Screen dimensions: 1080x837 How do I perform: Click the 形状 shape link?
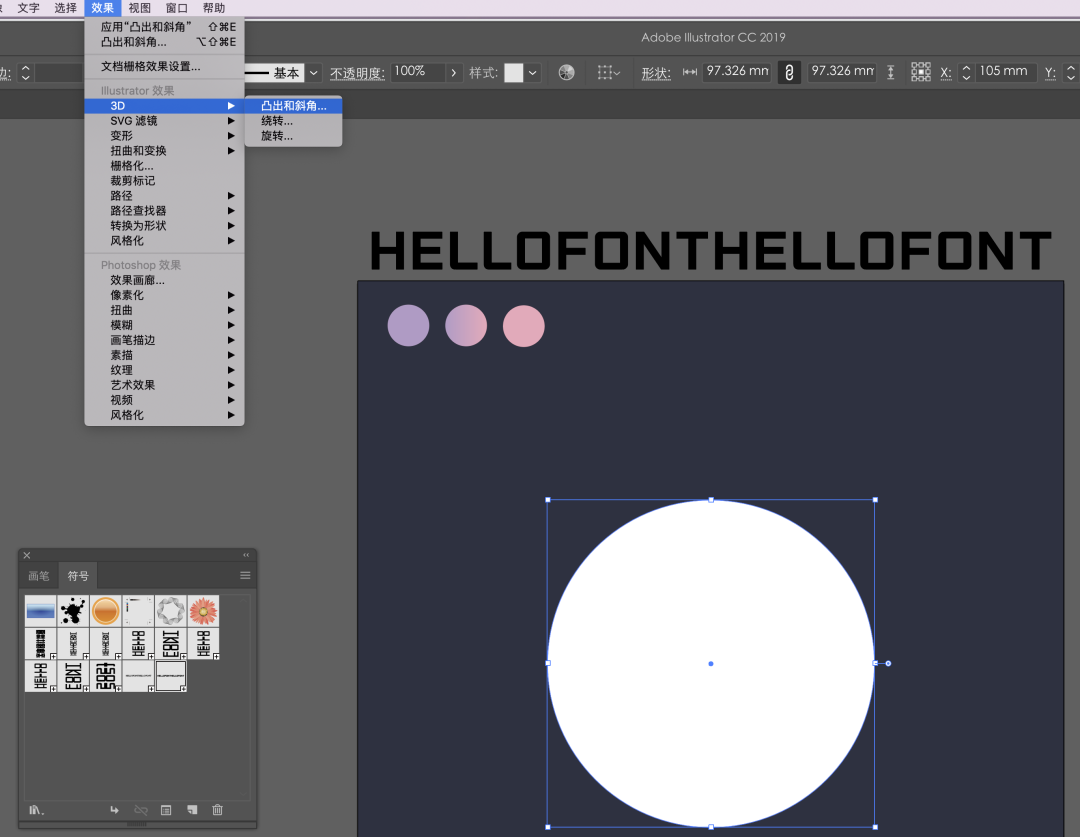(x=656, y=73)
